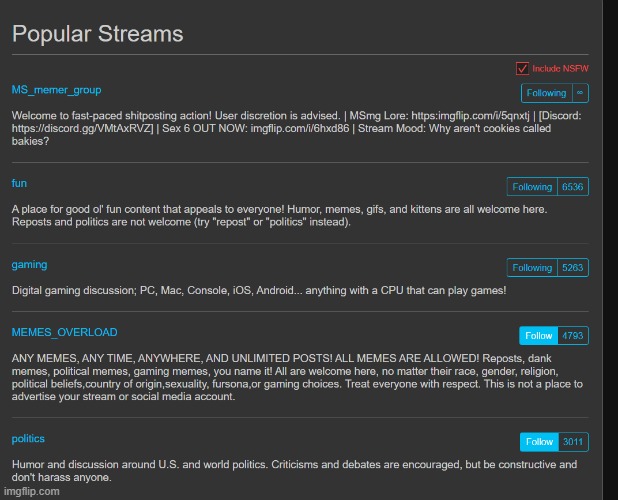
Task: Click the 5263 follower count badge
Action: (x=573, y=267)
